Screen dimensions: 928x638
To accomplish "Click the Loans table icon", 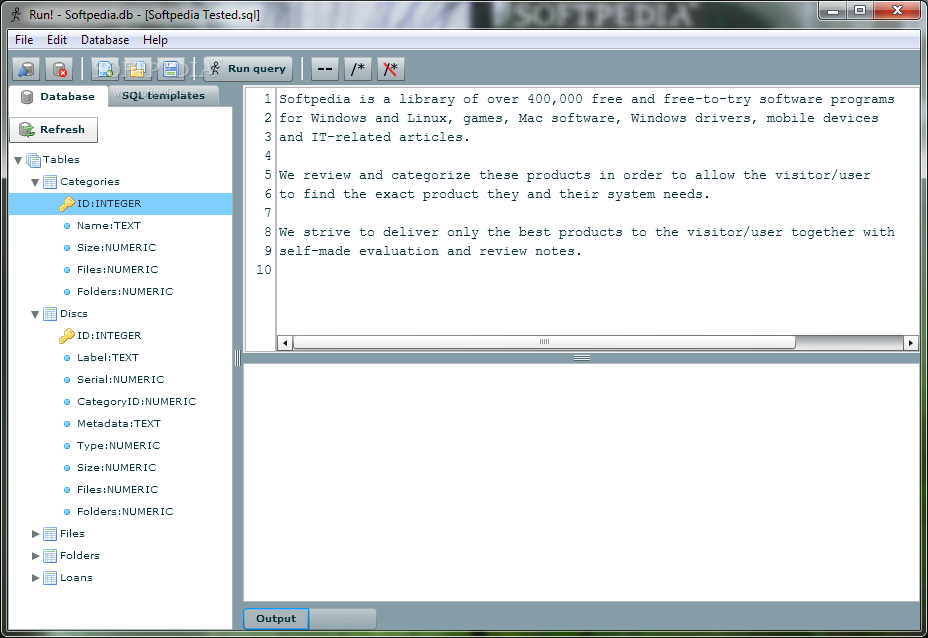I will pos(50,578).
